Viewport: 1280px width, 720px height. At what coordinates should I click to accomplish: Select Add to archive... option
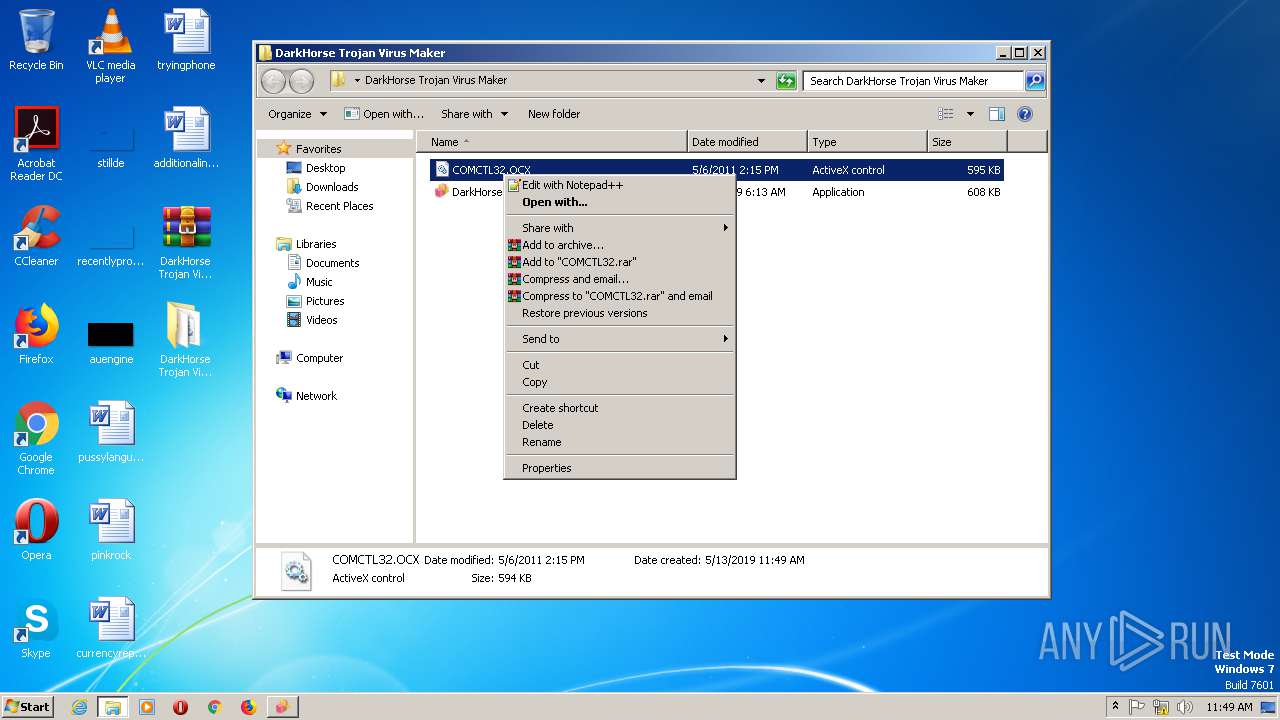[620, 245]
